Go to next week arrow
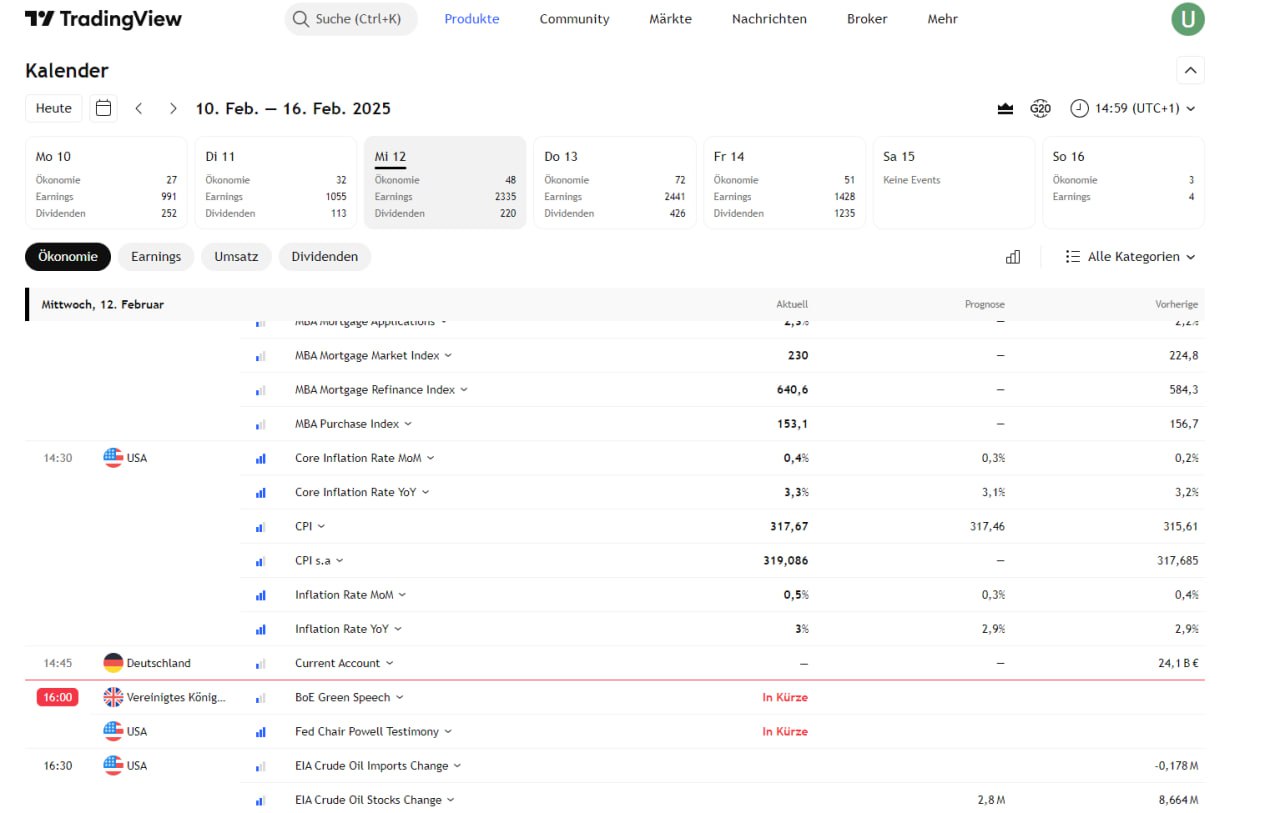 (x=173, y=108)
